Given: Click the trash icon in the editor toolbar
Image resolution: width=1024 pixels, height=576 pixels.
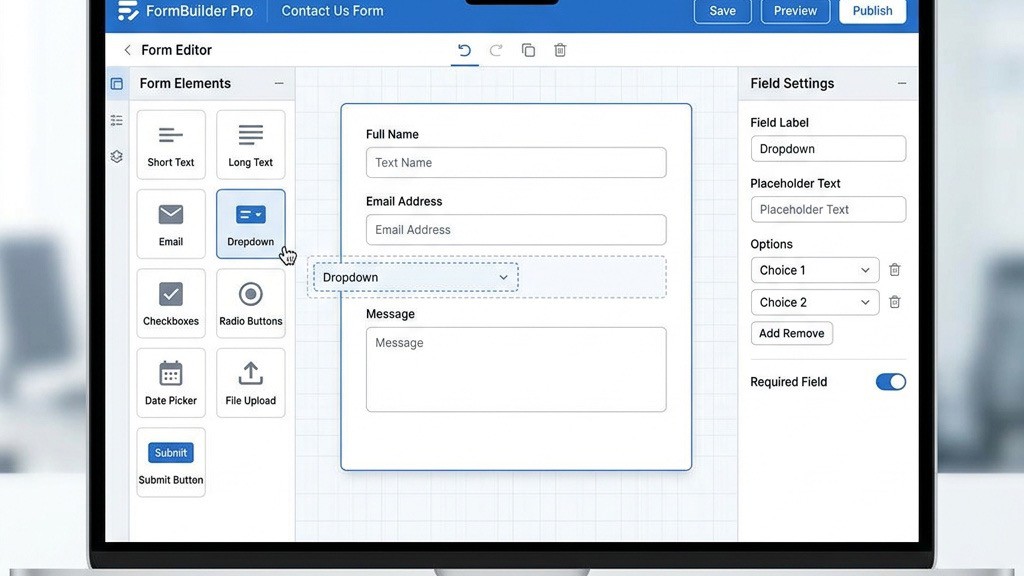Looking at the screenshot, I should (x=559, y=49).
